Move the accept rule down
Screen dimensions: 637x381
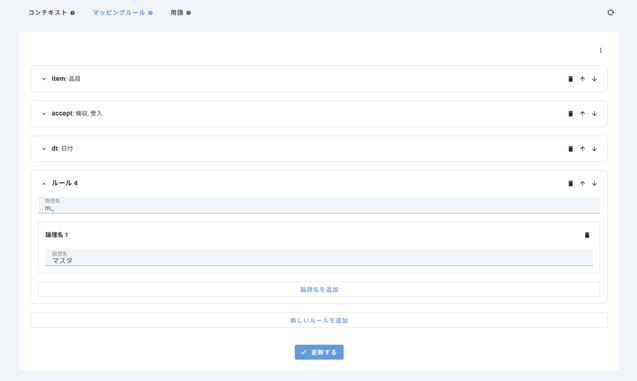point(594,114)
